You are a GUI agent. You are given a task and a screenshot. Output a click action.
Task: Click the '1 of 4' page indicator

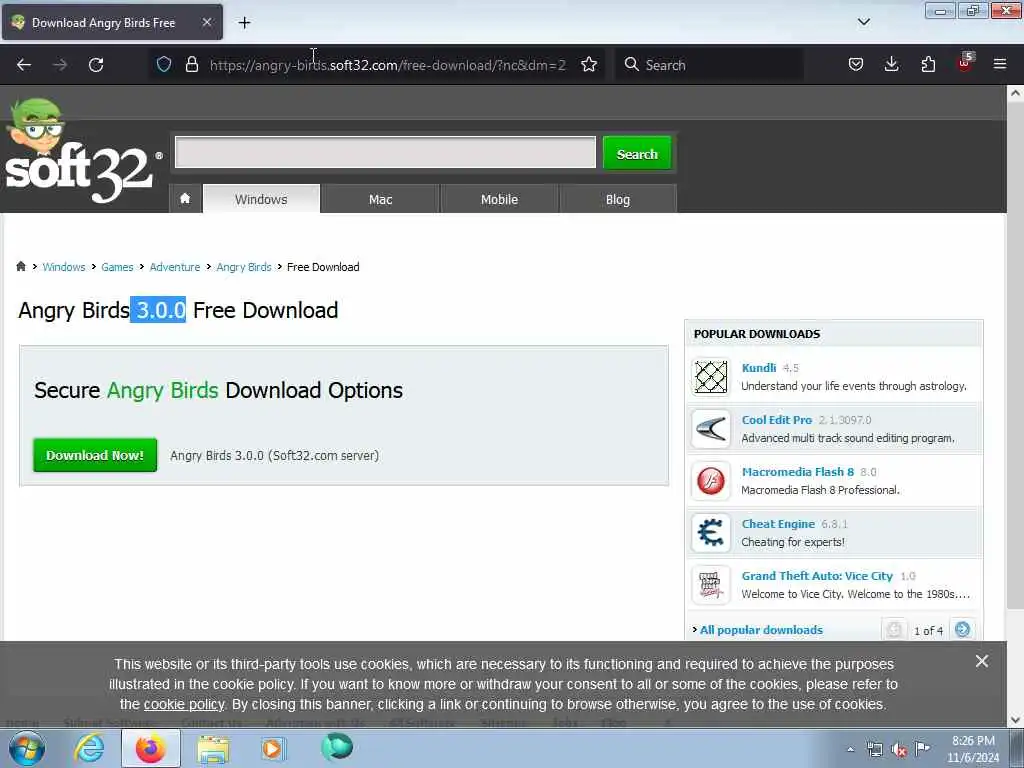928,630
